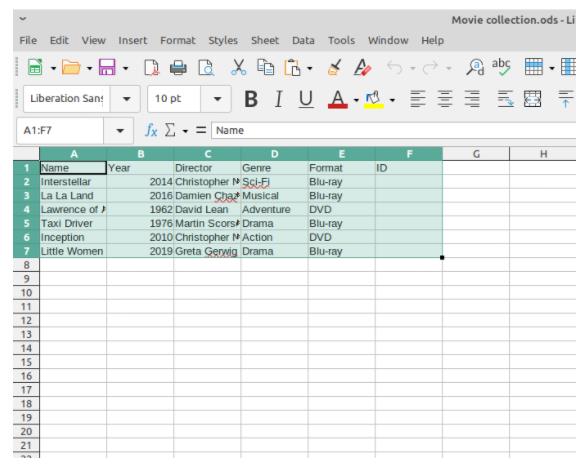Click the Greta Gerwig cell
Viewport: 585px width, 467px height.
[207, 251]
